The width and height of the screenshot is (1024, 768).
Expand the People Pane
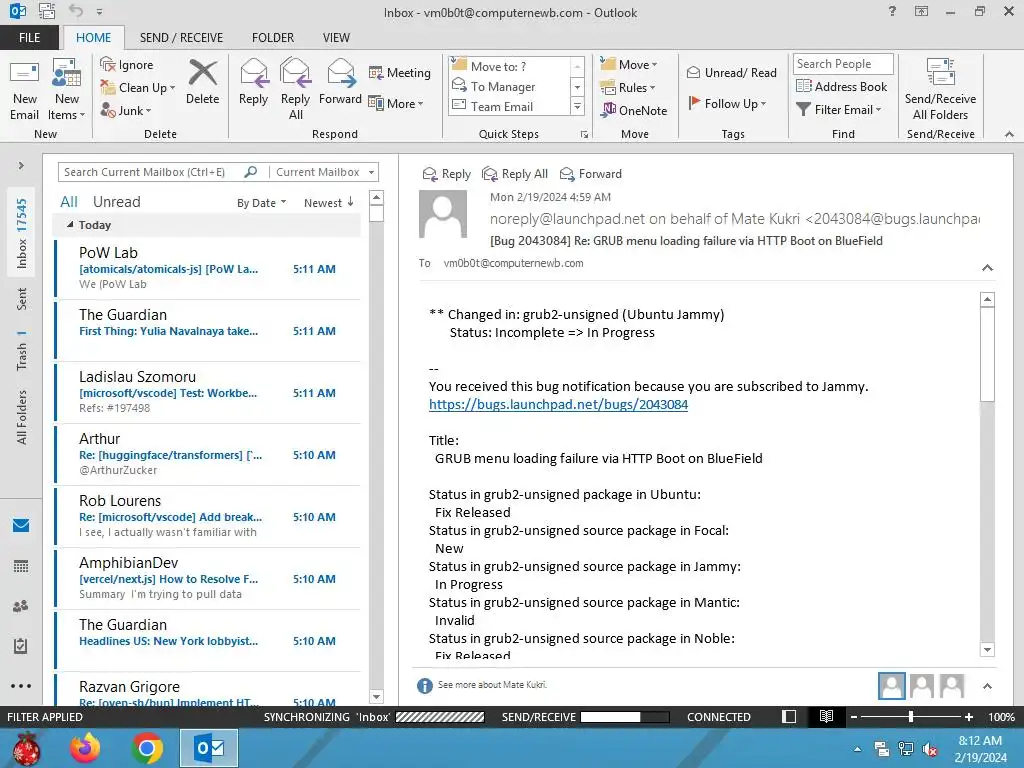click(x=987, y=686)
